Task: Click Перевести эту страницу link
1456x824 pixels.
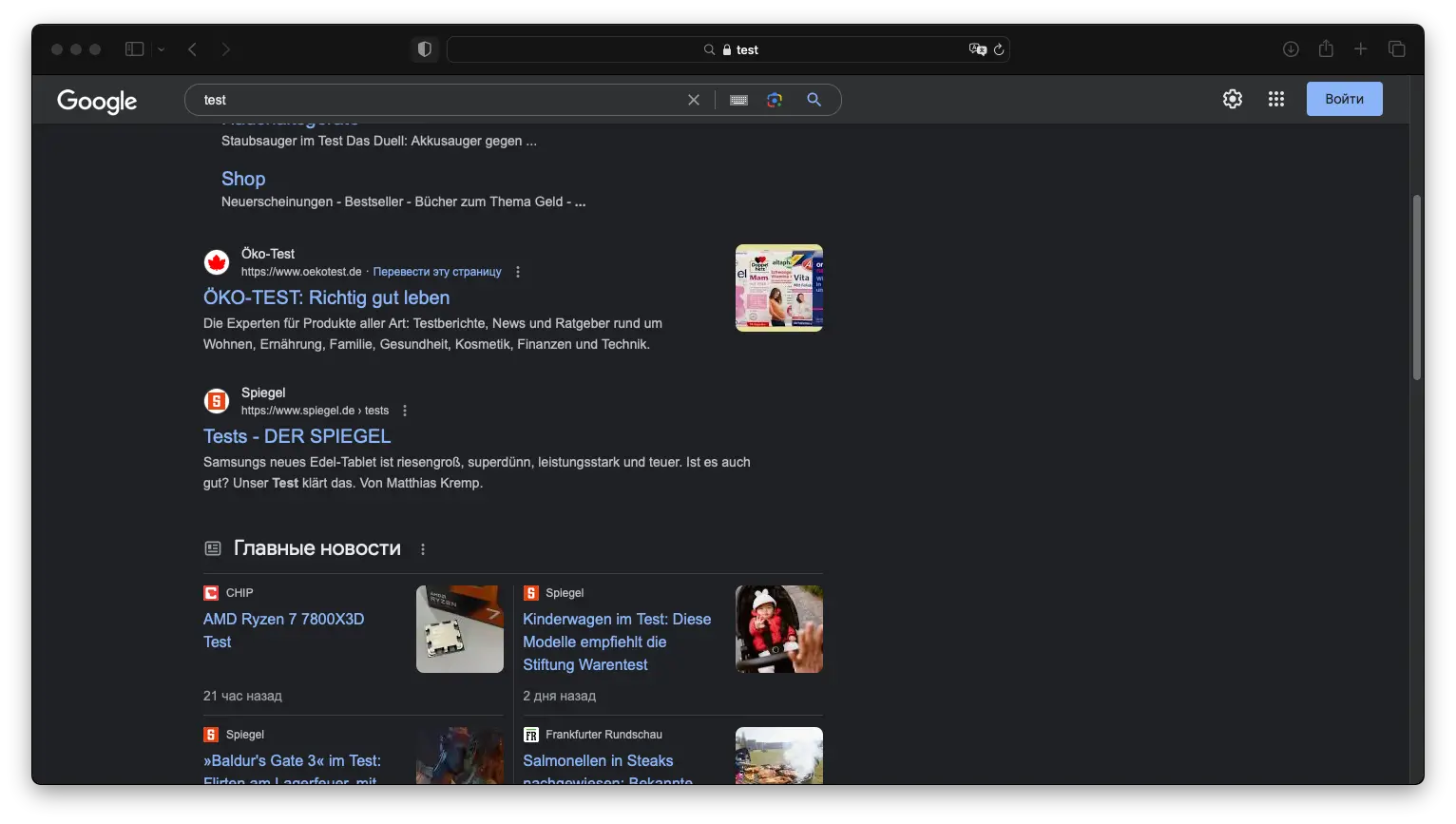Action: click(437, 272)
